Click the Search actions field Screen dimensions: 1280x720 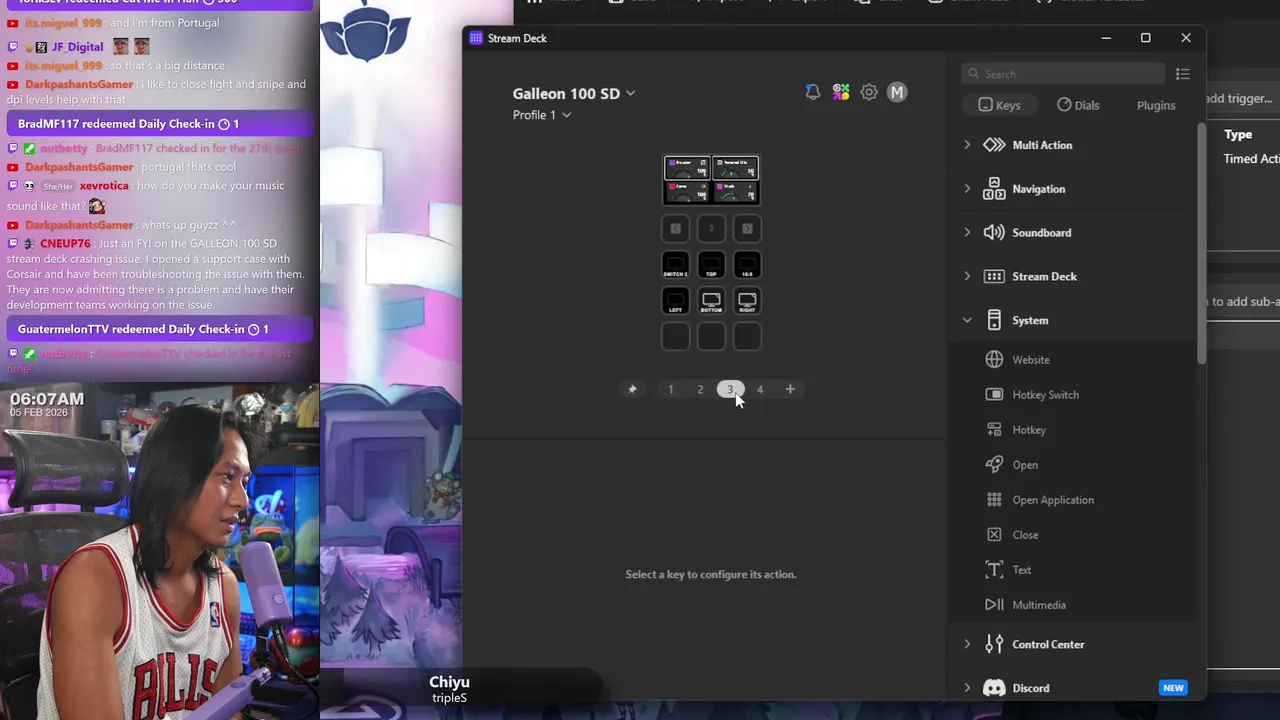[1063, 74]
